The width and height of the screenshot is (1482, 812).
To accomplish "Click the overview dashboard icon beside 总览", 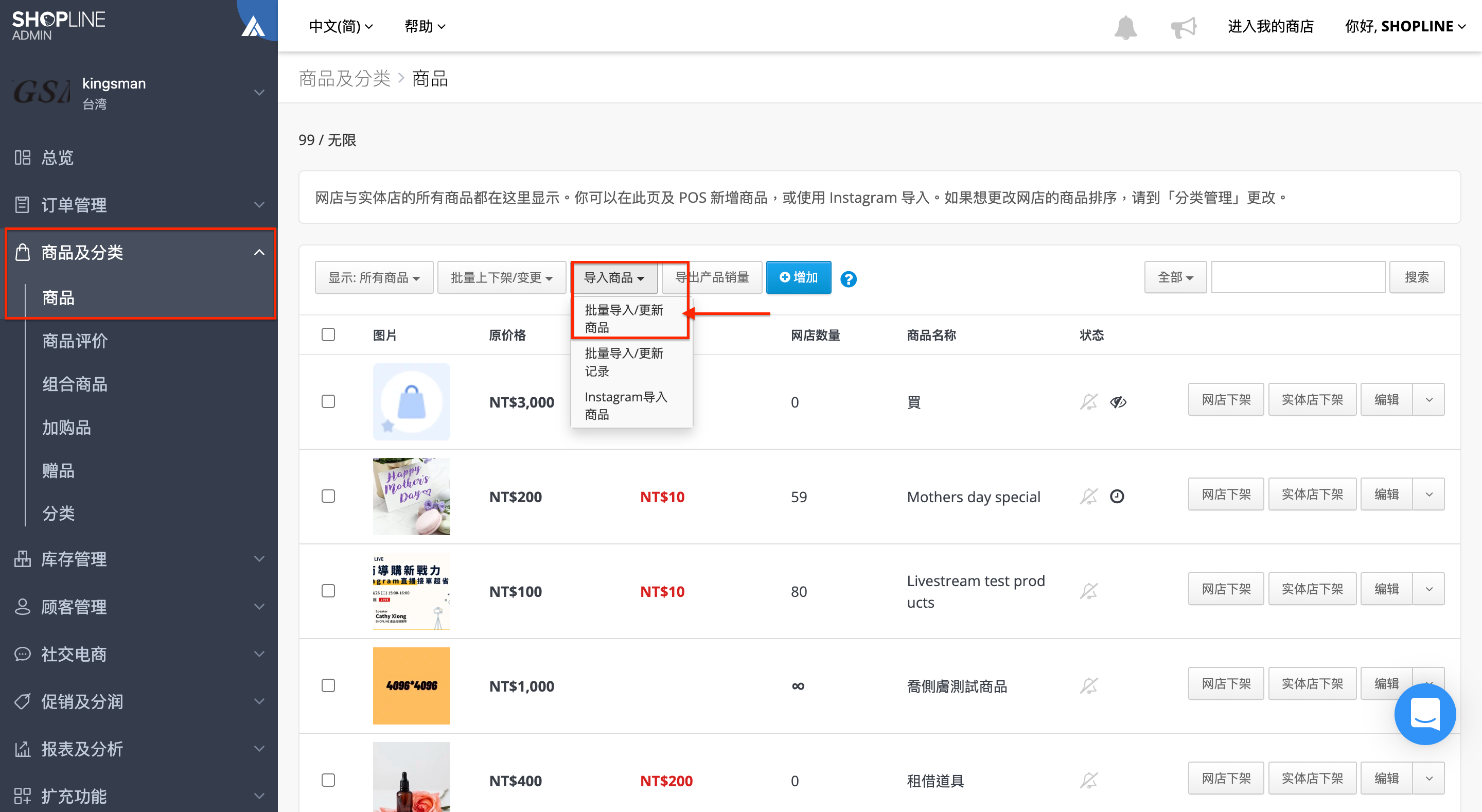I will point(23,157).
